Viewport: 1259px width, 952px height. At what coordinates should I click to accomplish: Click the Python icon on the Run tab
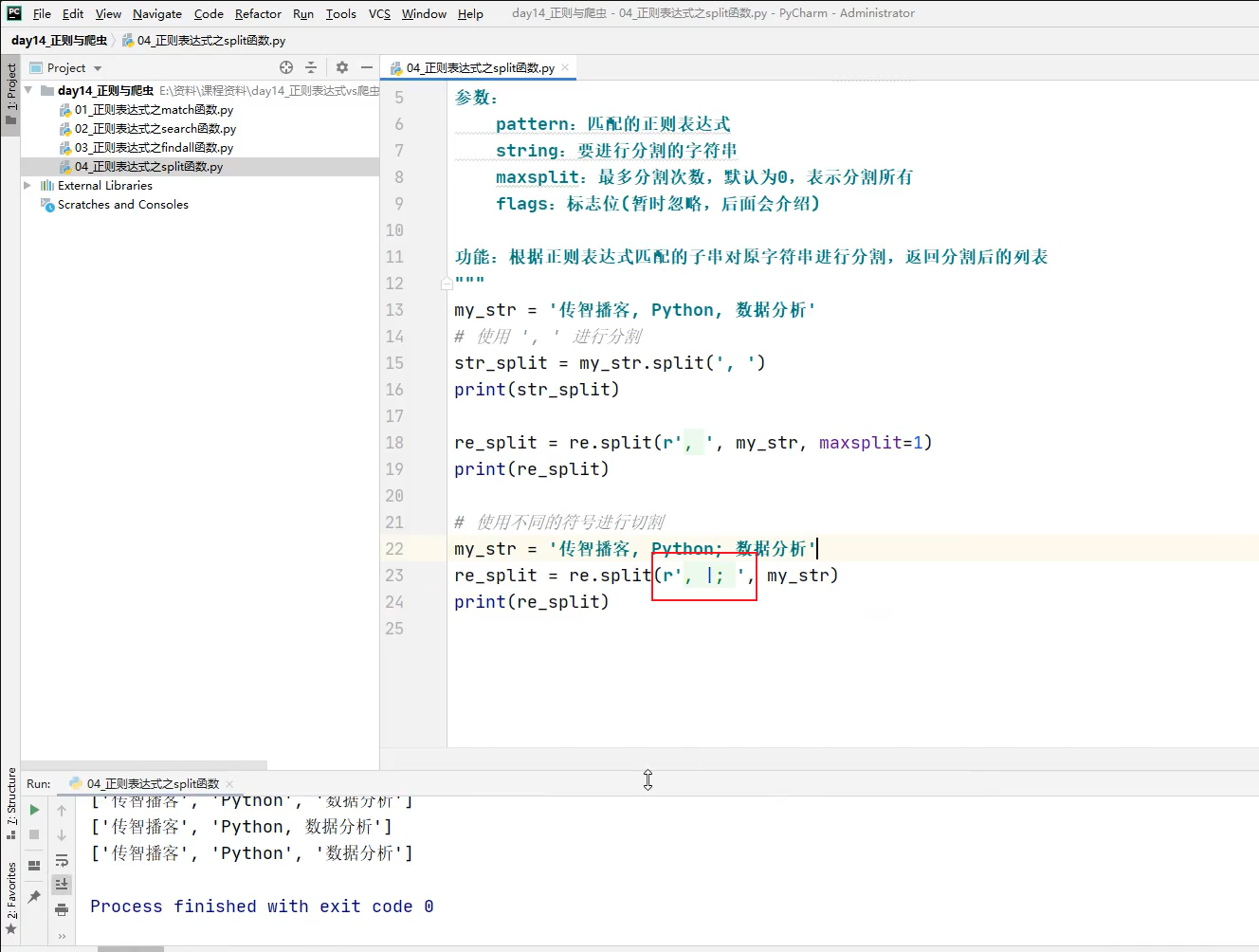click(x=76, y=783)
